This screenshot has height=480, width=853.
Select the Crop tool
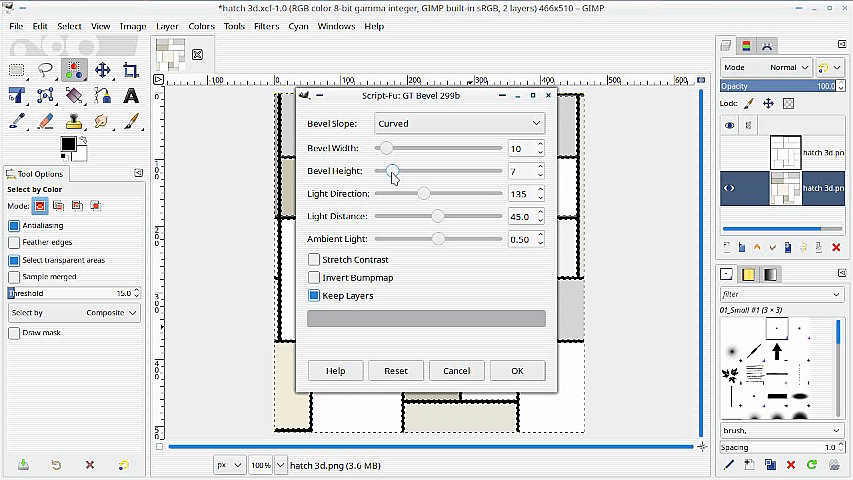tap(131, 70)
